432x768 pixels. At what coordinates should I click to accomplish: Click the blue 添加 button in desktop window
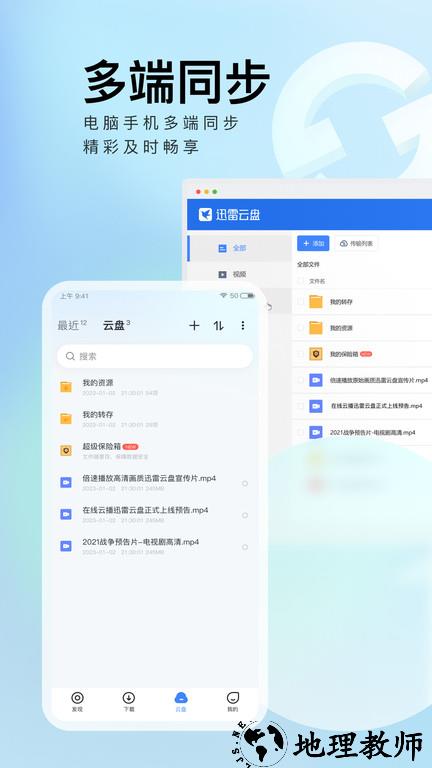313,243
